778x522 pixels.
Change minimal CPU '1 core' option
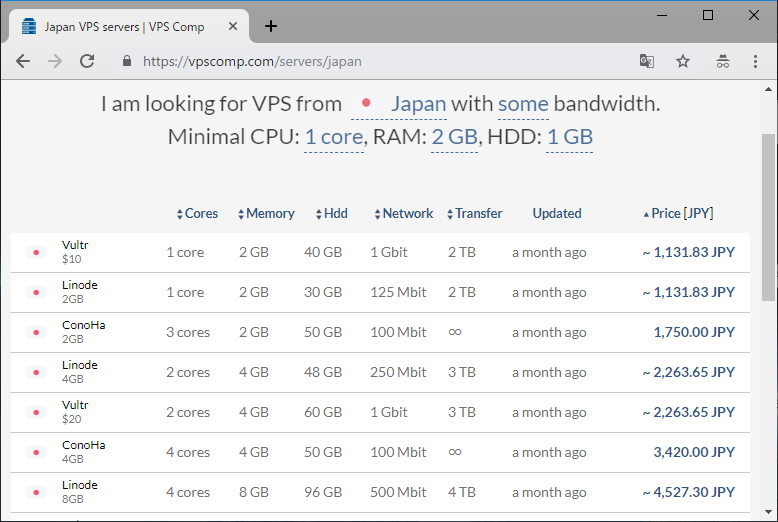click(333, 137)
